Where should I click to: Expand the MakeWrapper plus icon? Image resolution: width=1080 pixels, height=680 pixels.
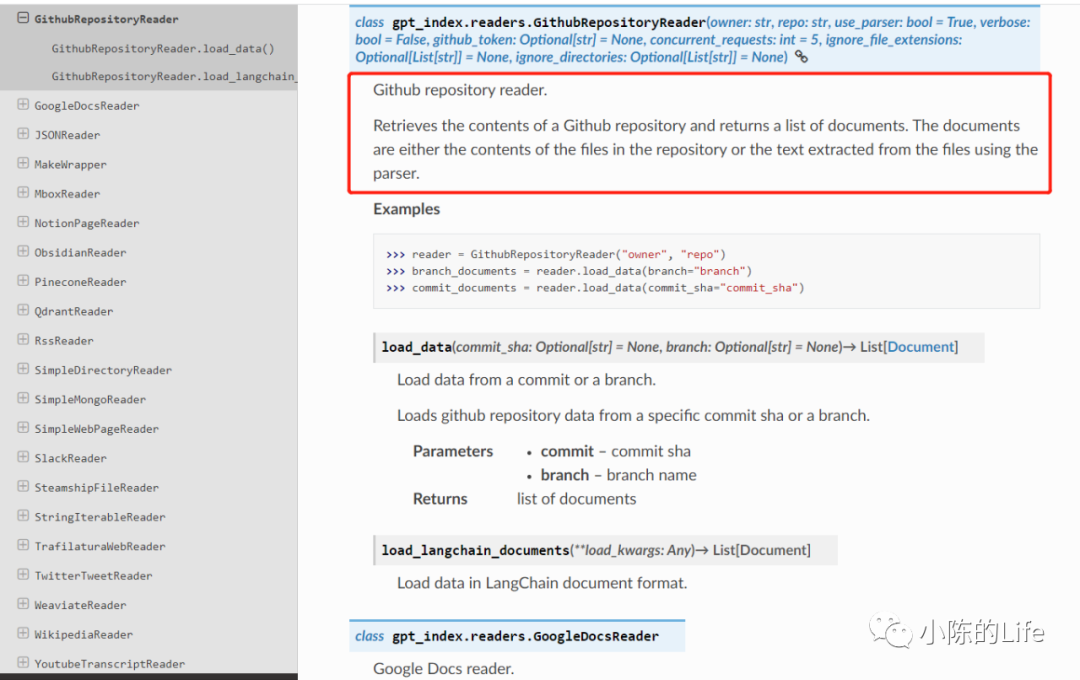(23, 163)
